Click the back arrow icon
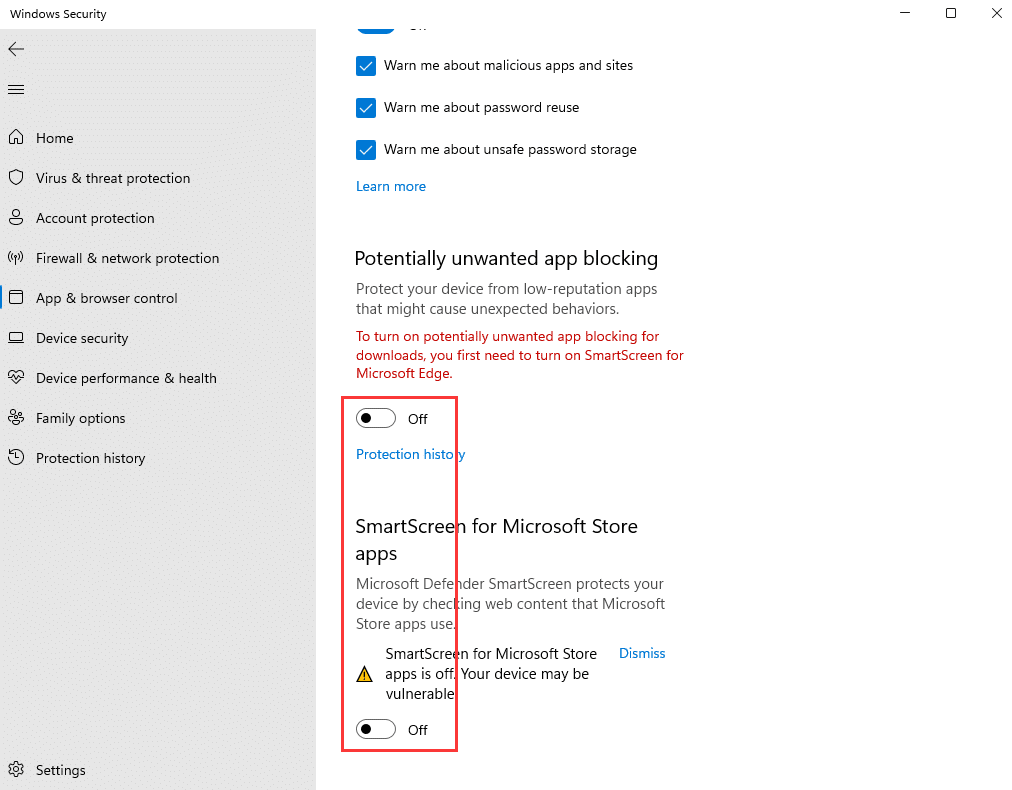1012x790 pixels. [16, 49]
